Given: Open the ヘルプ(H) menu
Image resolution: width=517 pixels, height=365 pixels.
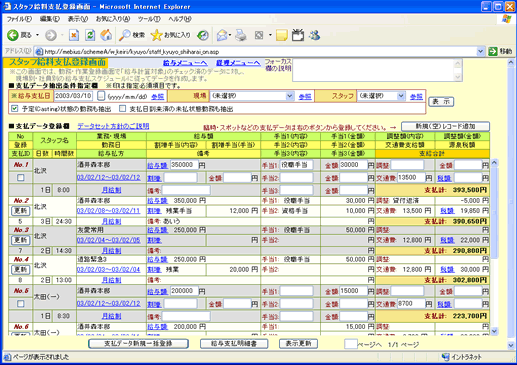Looking at the screenshot, I should [180, 19].
